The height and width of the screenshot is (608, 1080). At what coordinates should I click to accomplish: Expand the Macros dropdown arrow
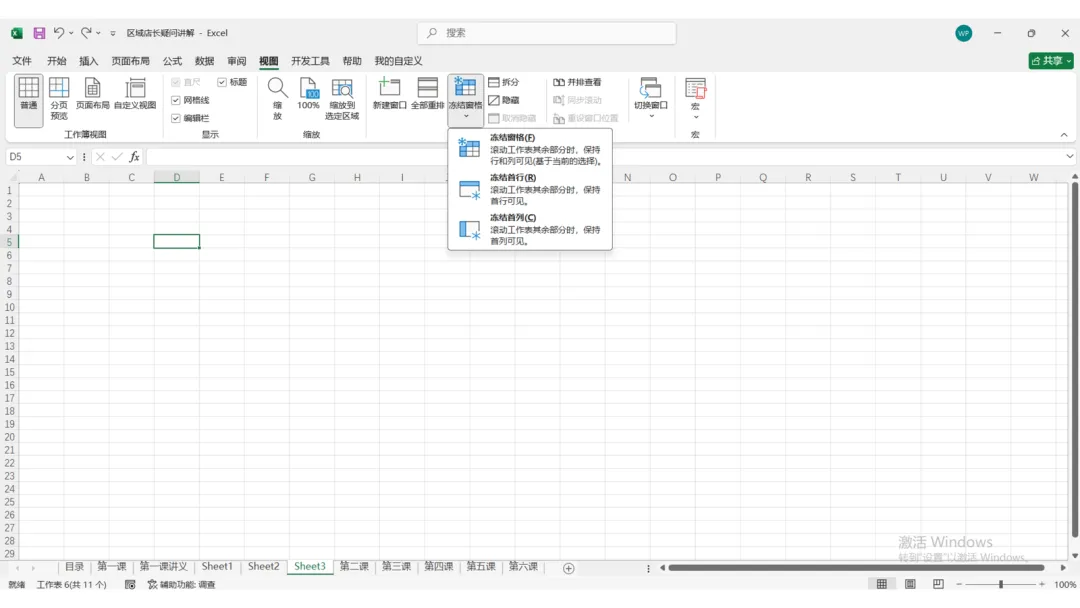pyautogui.click(x=696, y=117)
